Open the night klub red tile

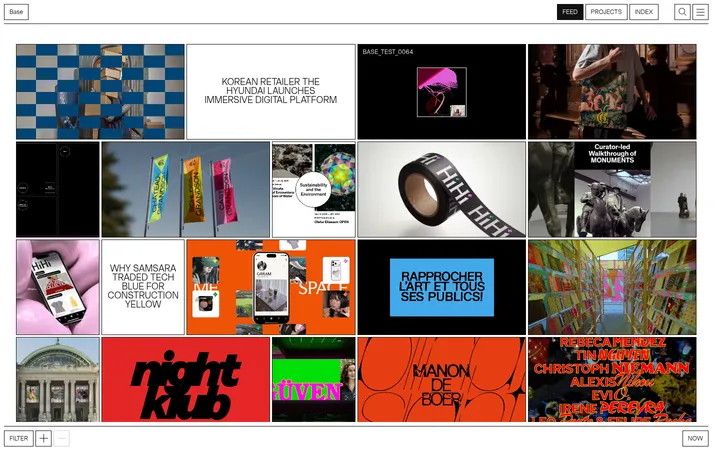(186, 379)
